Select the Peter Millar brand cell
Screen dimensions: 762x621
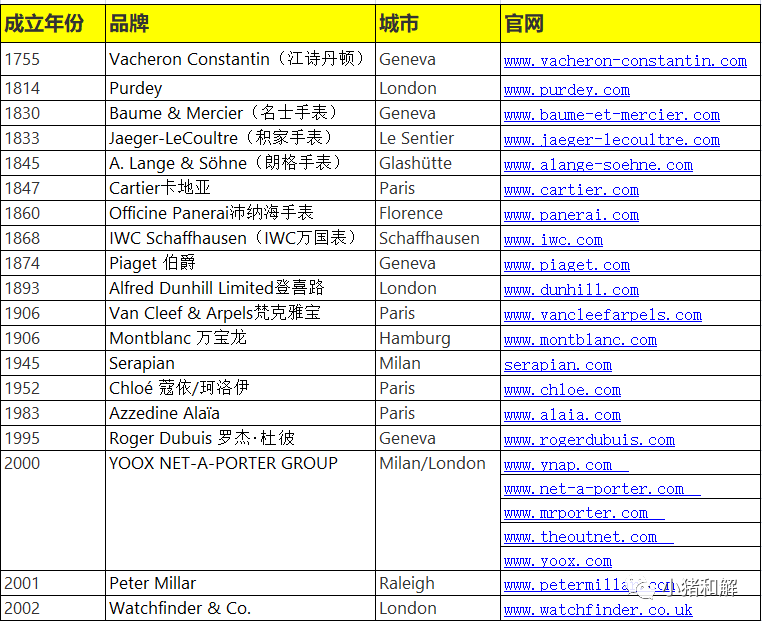coord(241,583)
